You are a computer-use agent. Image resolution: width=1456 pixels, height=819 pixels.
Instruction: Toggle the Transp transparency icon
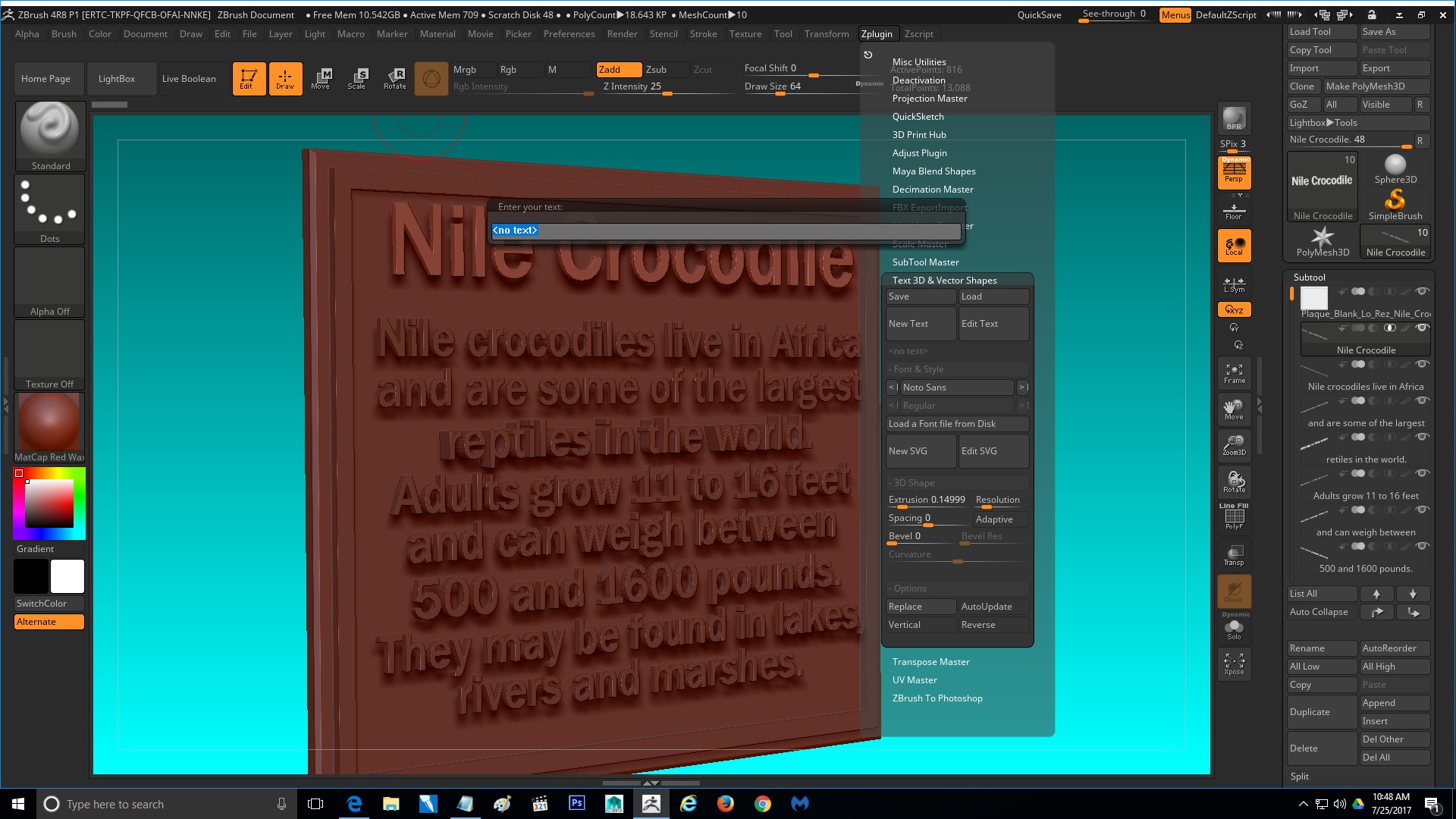pyautogui.click(x=1234, y=555)
